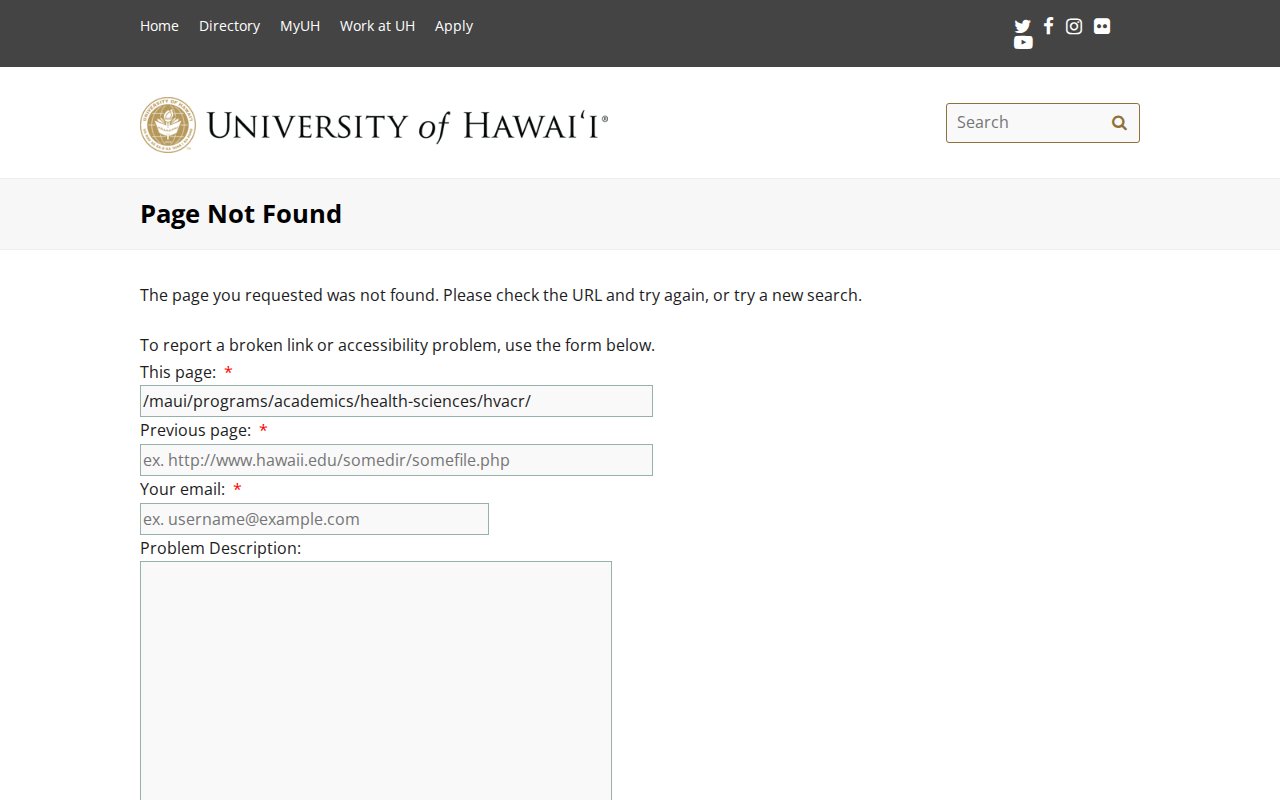Screen dimensions: 1280x800
Task: Click the University of Hawaii seal logo
Action: (x=168, y=125)
